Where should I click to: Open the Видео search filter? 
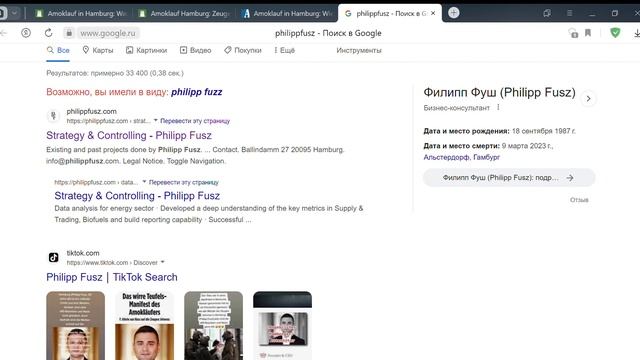(x=196, y=50)
